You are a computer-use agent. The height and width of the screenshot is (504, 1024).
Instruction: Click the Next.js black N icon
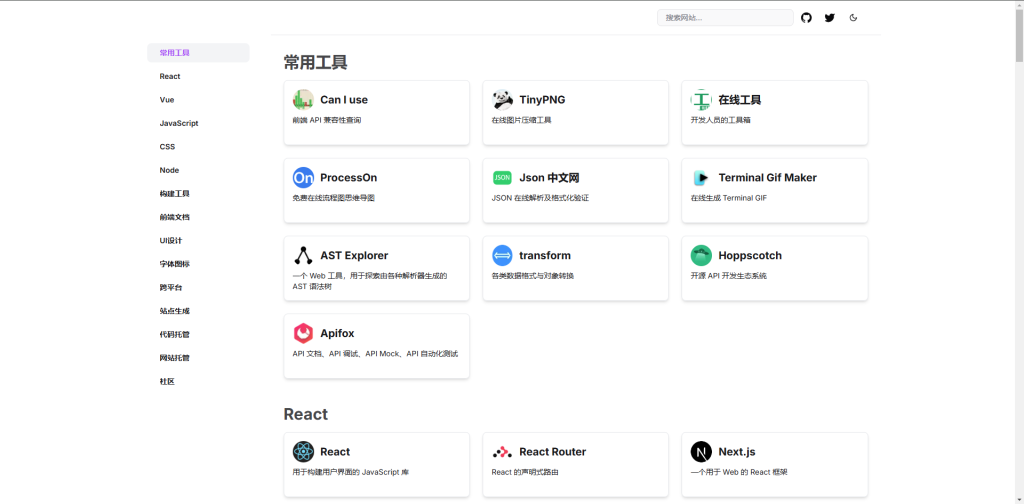[701, 452]
